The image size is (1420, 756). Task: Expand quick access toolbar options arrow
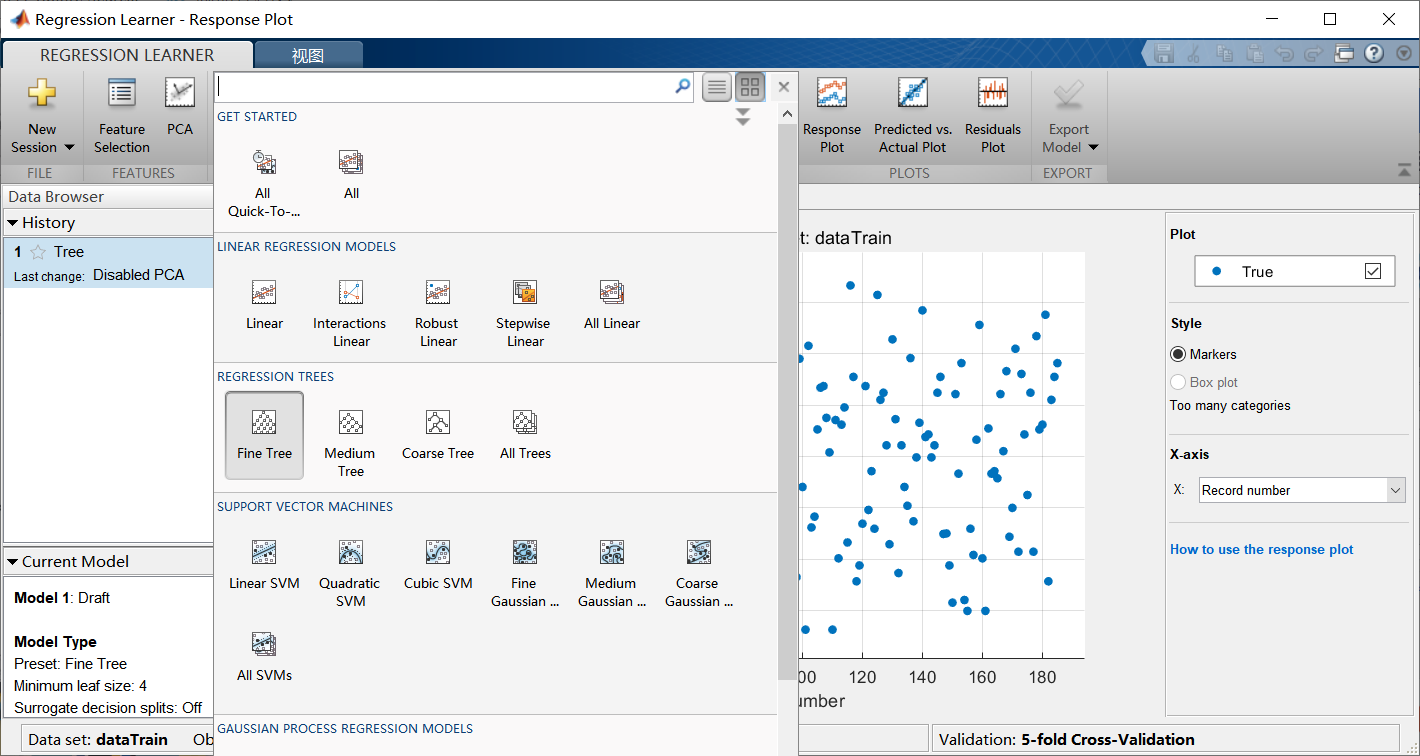point(1403,53)
